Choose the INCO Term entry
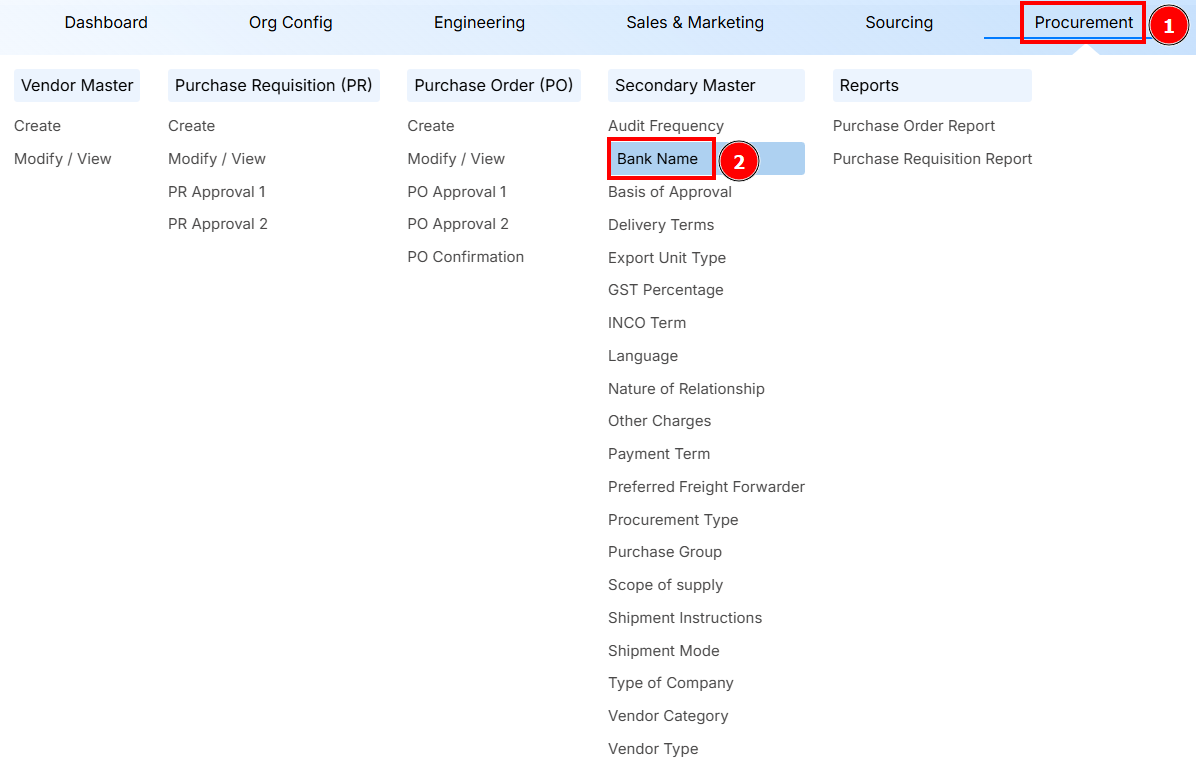This screenshot has width=1196, height=764. click(x=647, y=323)
